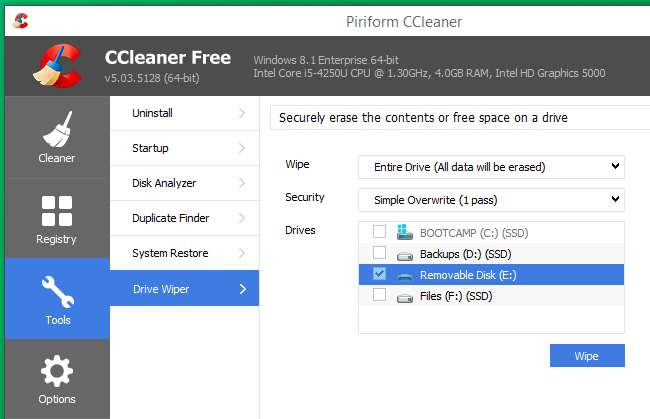This screenshot has height=419, width=650.
Task: Open the System Restore tool
Action: tap(184, 253)
